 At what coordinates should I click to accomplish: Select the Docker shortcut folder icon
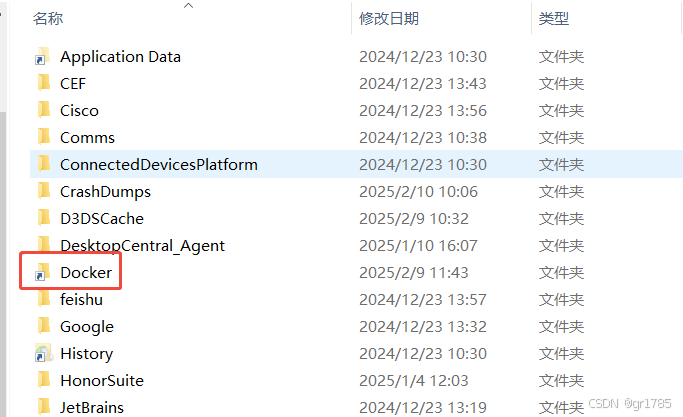pyautogui.click(x=43, y=272)
